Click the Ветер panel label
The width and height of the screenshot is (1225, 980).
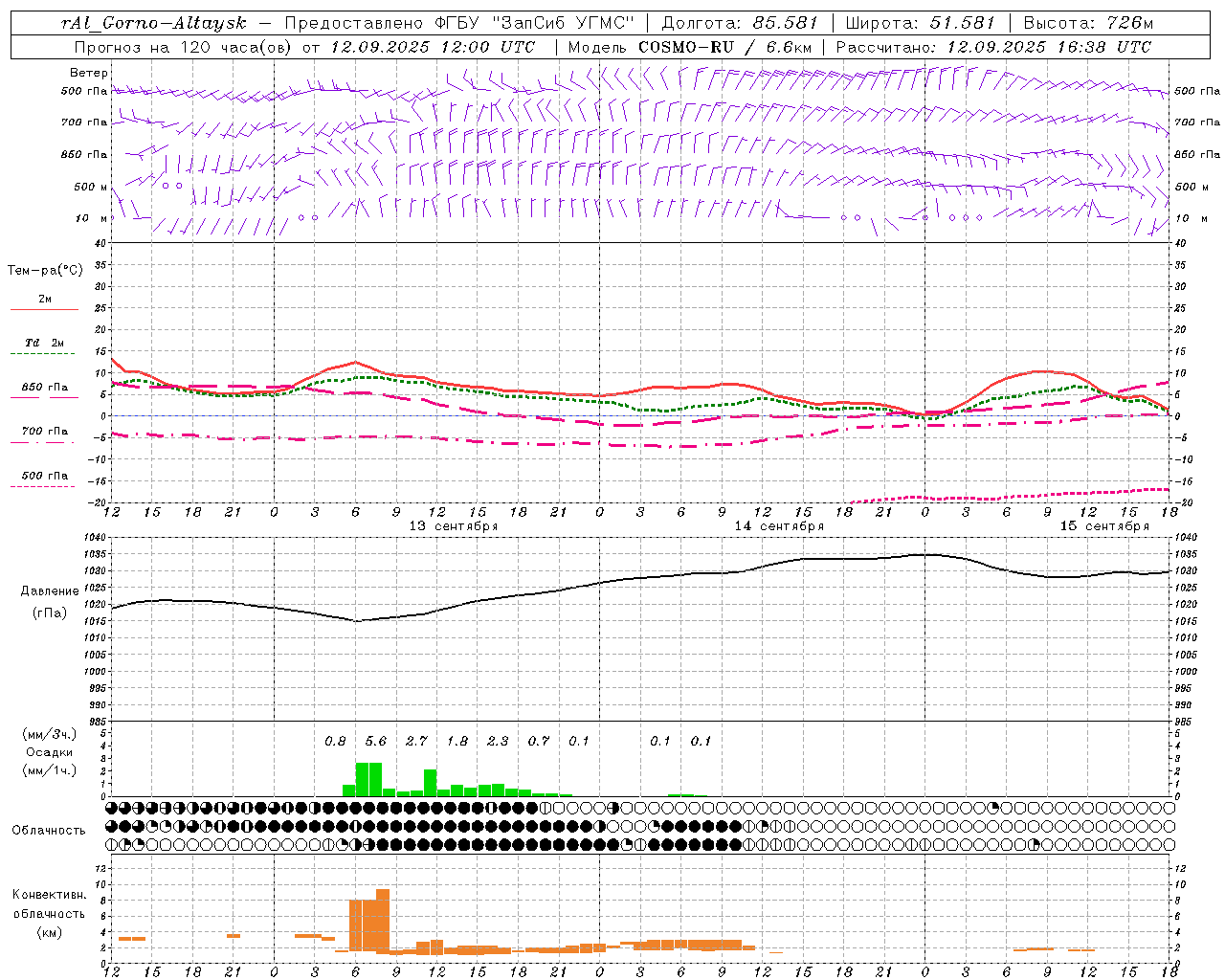pos(89,73)
